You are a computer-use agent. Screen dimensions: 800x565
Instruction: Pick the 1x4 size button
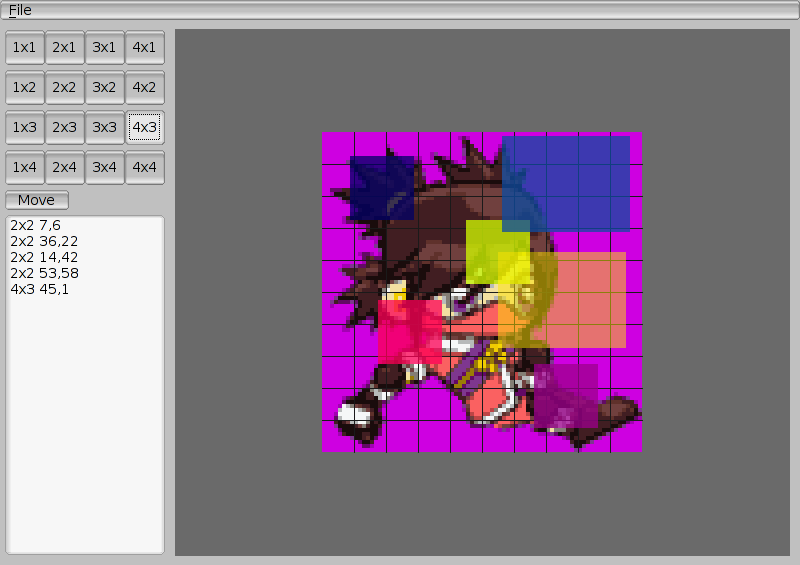[x=25, y=167]
